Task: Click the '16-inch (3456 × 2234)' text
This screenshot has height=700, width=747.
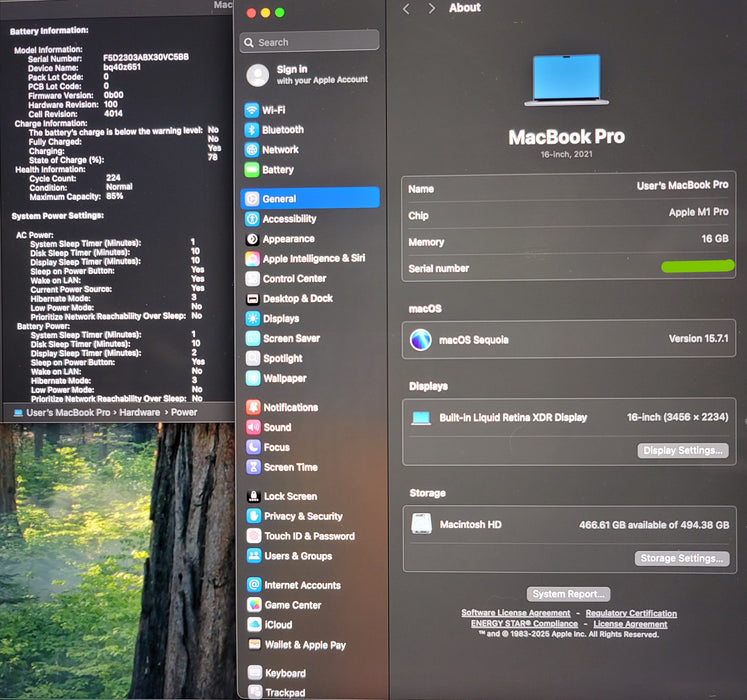Action: pos(677,417)
